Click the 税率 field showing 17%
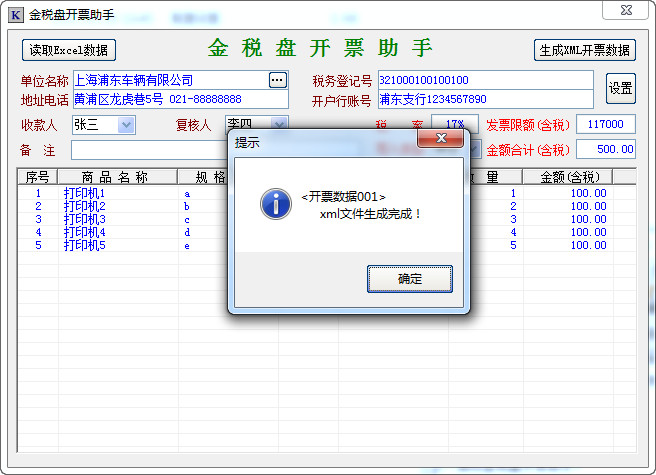The width and height of the screenshot is (656, 475). 455,124
